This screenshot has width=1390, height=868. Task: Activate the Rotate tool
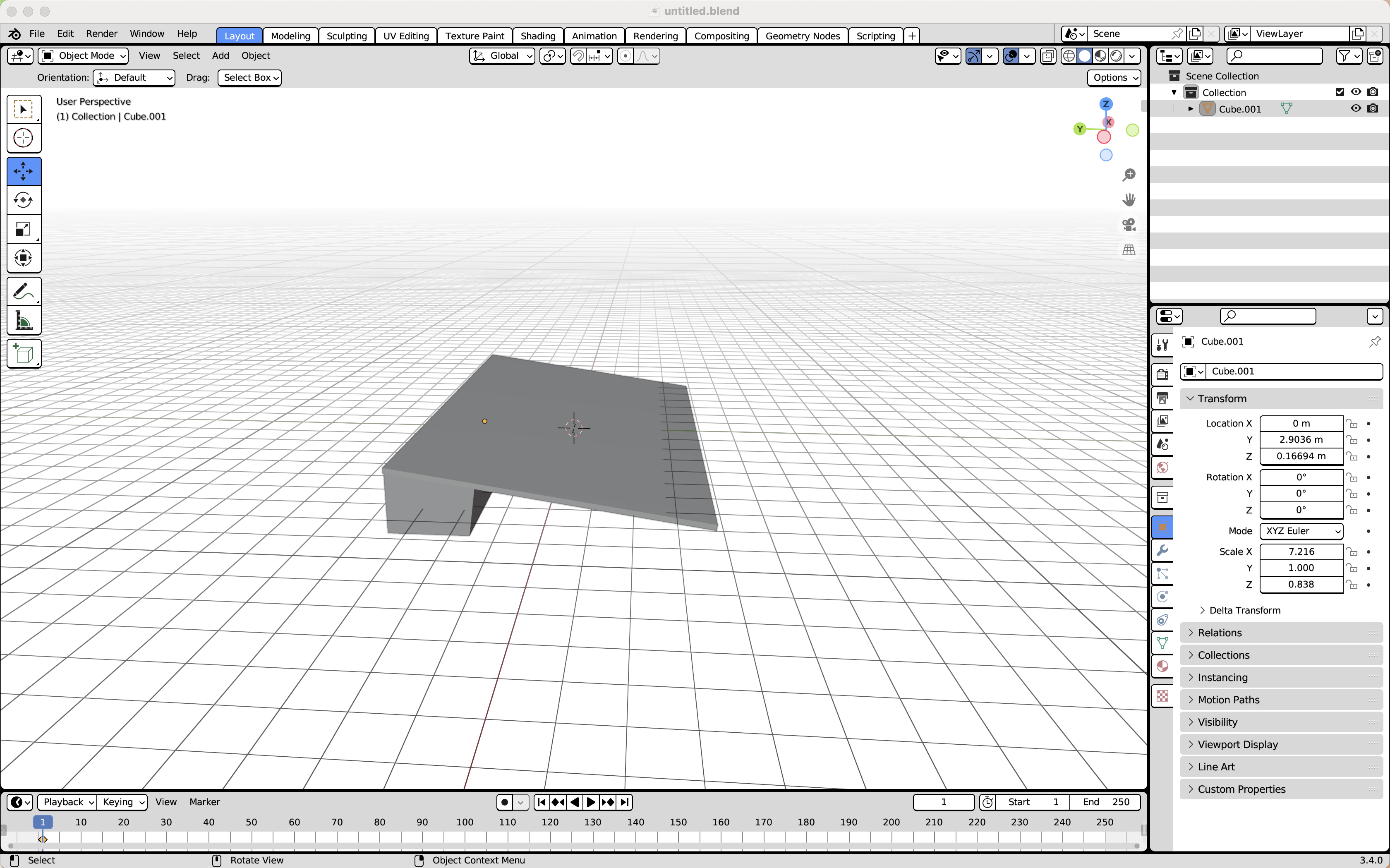pos(24,200)
